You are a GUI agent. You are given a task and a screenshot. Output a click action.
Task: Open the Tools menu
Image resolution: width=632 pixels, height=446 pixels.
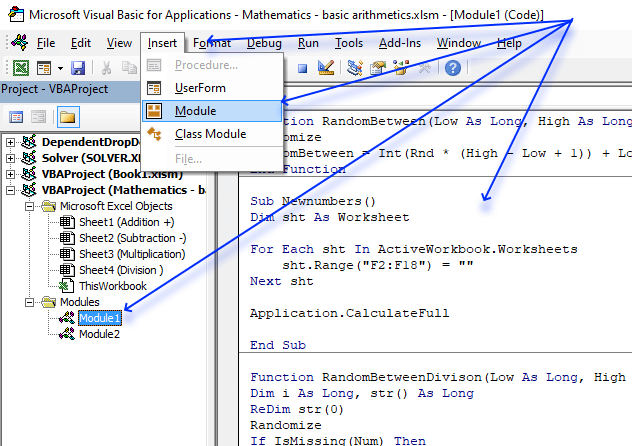point(349,43)
